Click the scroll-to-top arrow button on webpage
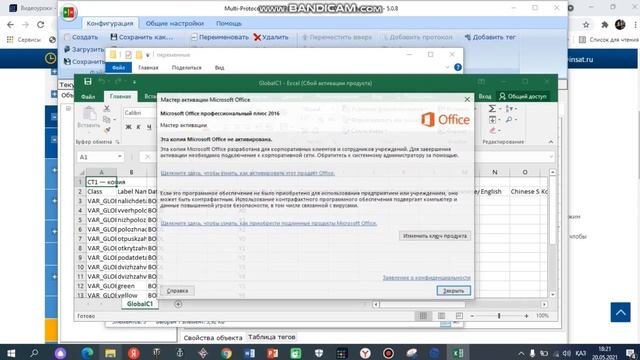This screenshot has height=360, width=640. [620, 312]
